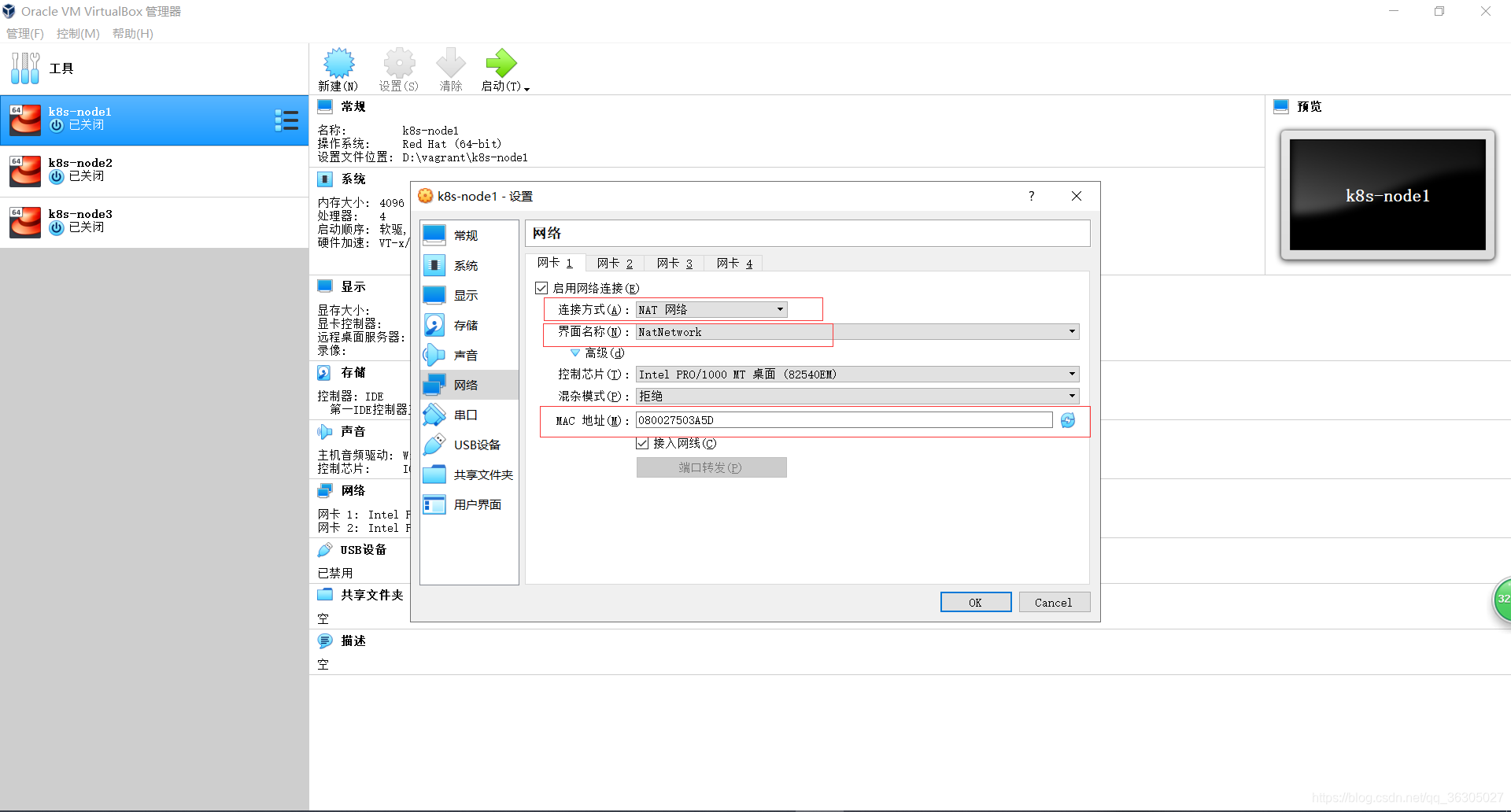
Task: Open General (常规) settings category
Action: tap(469, 235)
